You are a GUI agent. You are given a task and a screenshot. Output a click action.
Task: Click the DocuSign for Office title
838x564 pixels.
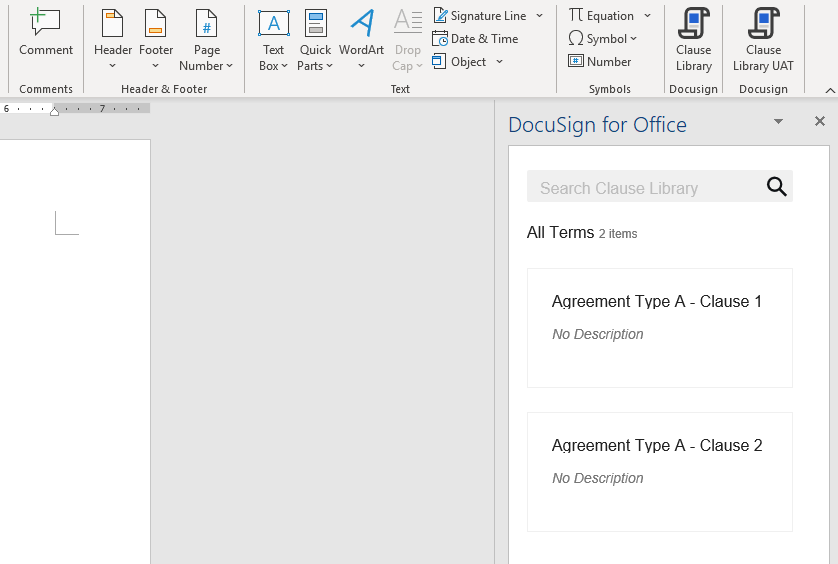597,125
